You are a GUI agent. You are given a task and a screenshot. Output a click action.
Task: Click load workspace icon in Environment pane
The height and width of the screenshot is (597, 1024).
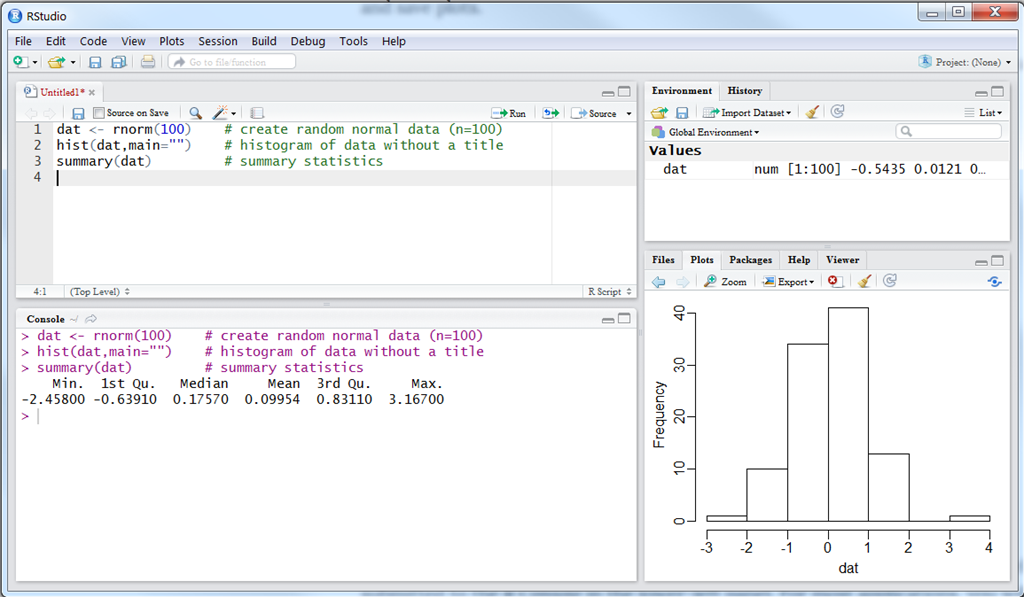[x=660, y=112]
